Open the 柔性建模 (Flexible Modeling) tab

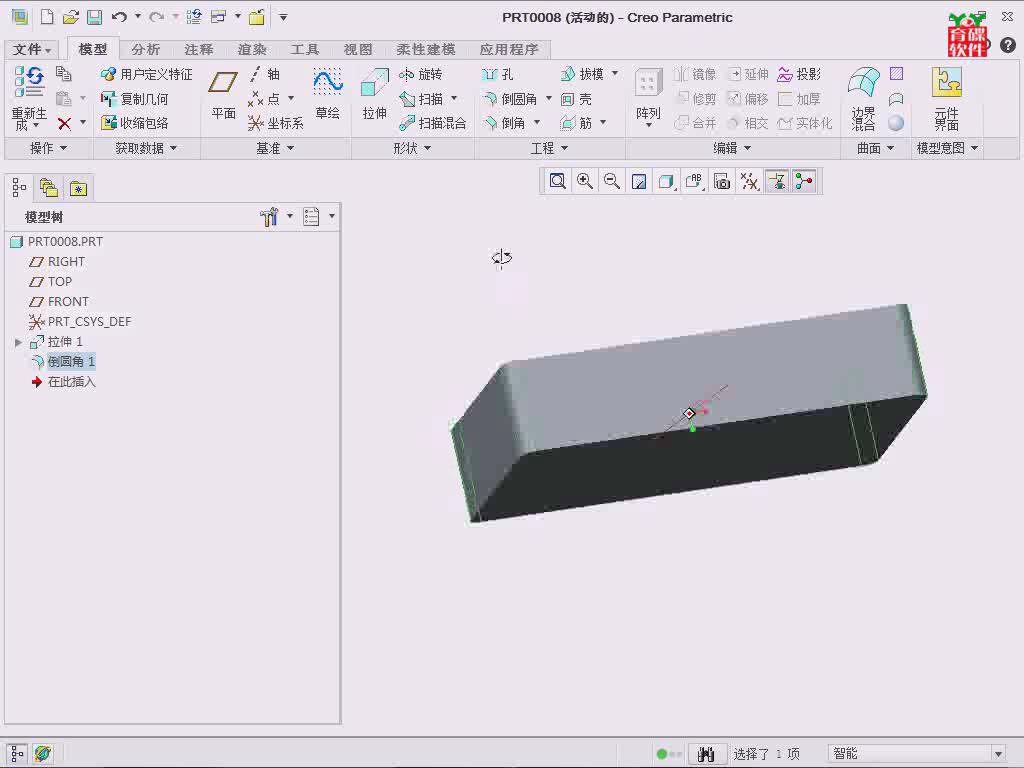(x=425, y=49)
